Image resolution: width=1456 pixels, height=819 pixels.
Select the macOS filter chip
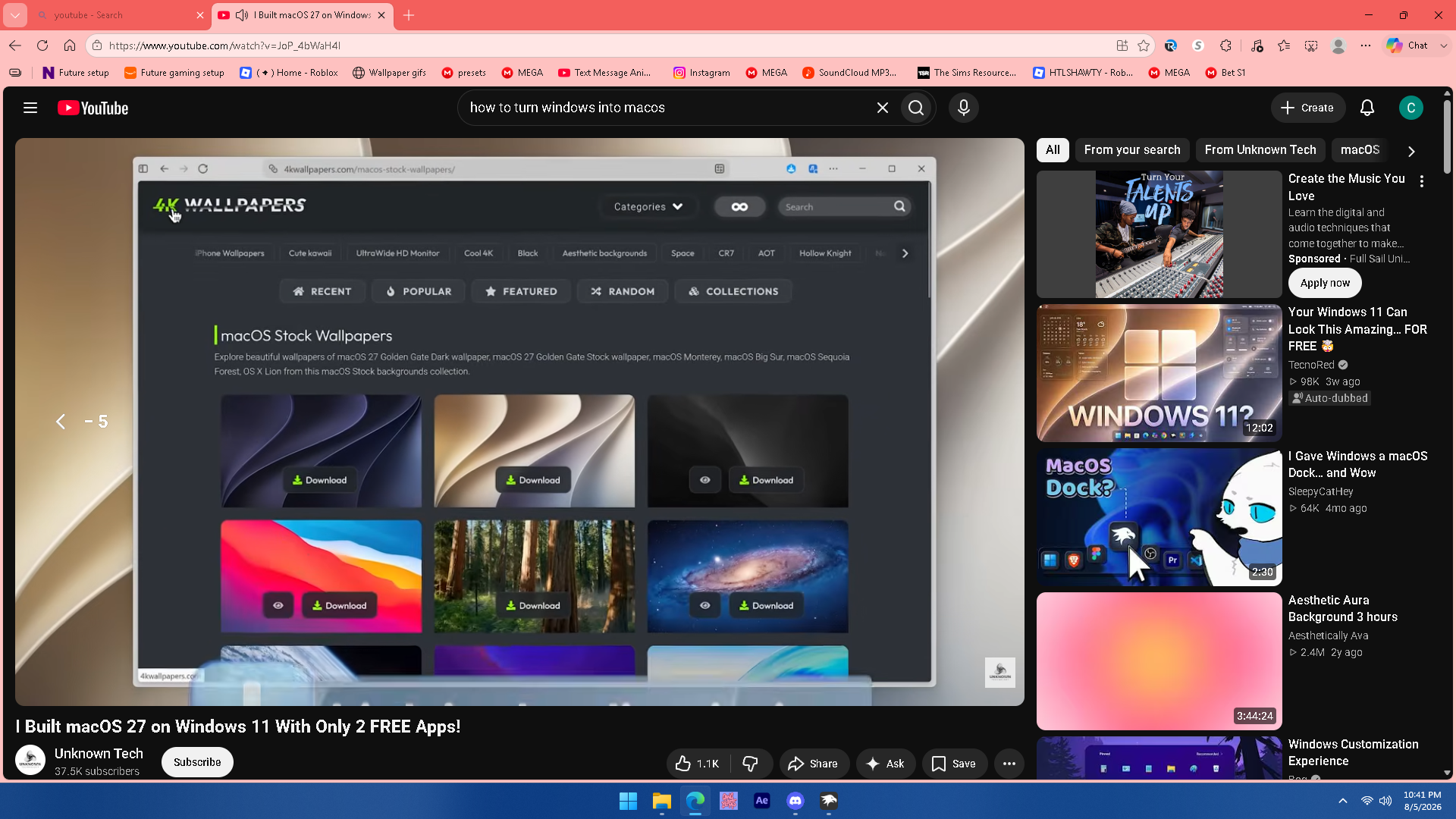(1360, 150)
